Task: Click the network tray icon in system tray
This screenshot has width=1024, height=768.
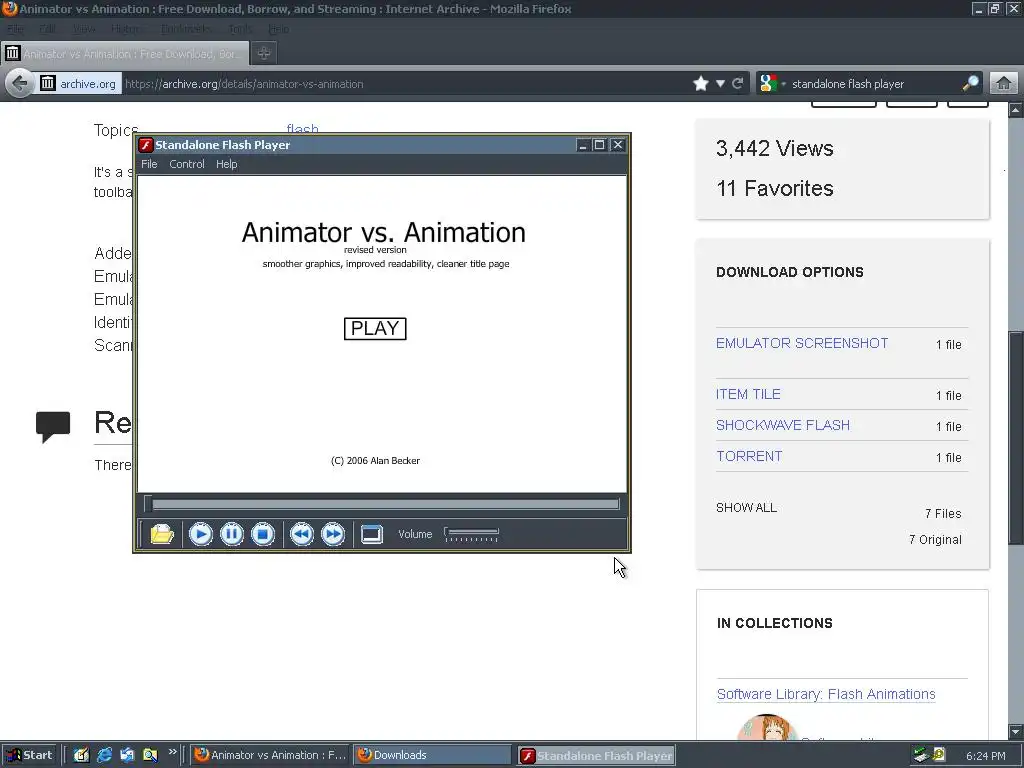Action: (x=921, y=755)
